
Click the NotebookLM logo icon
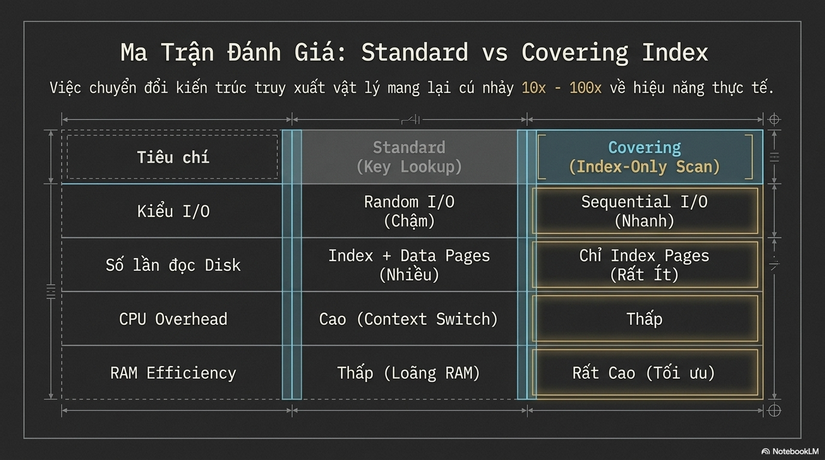766,451
